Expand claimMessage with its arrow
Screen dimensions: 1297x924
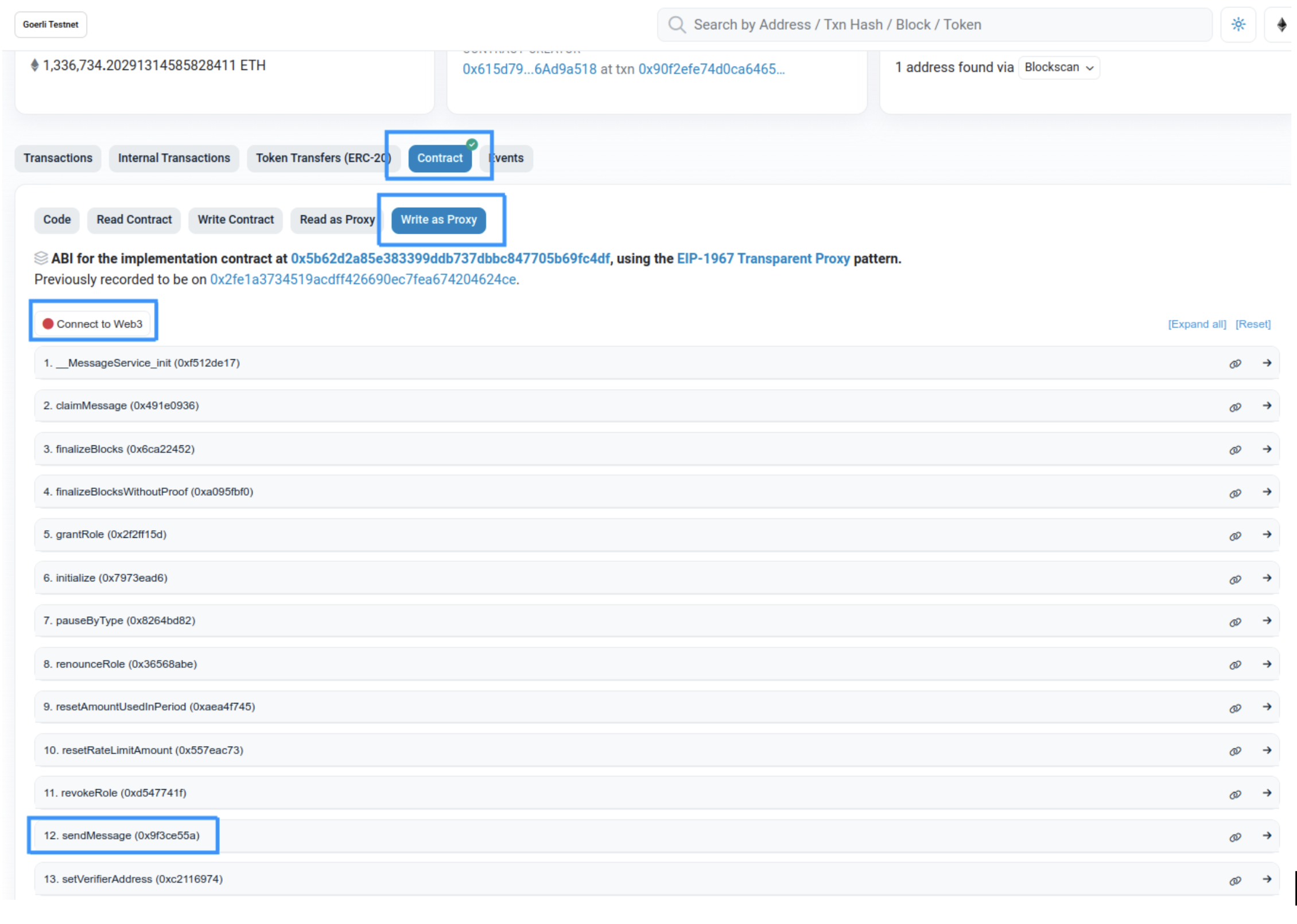coord(1267,406)
